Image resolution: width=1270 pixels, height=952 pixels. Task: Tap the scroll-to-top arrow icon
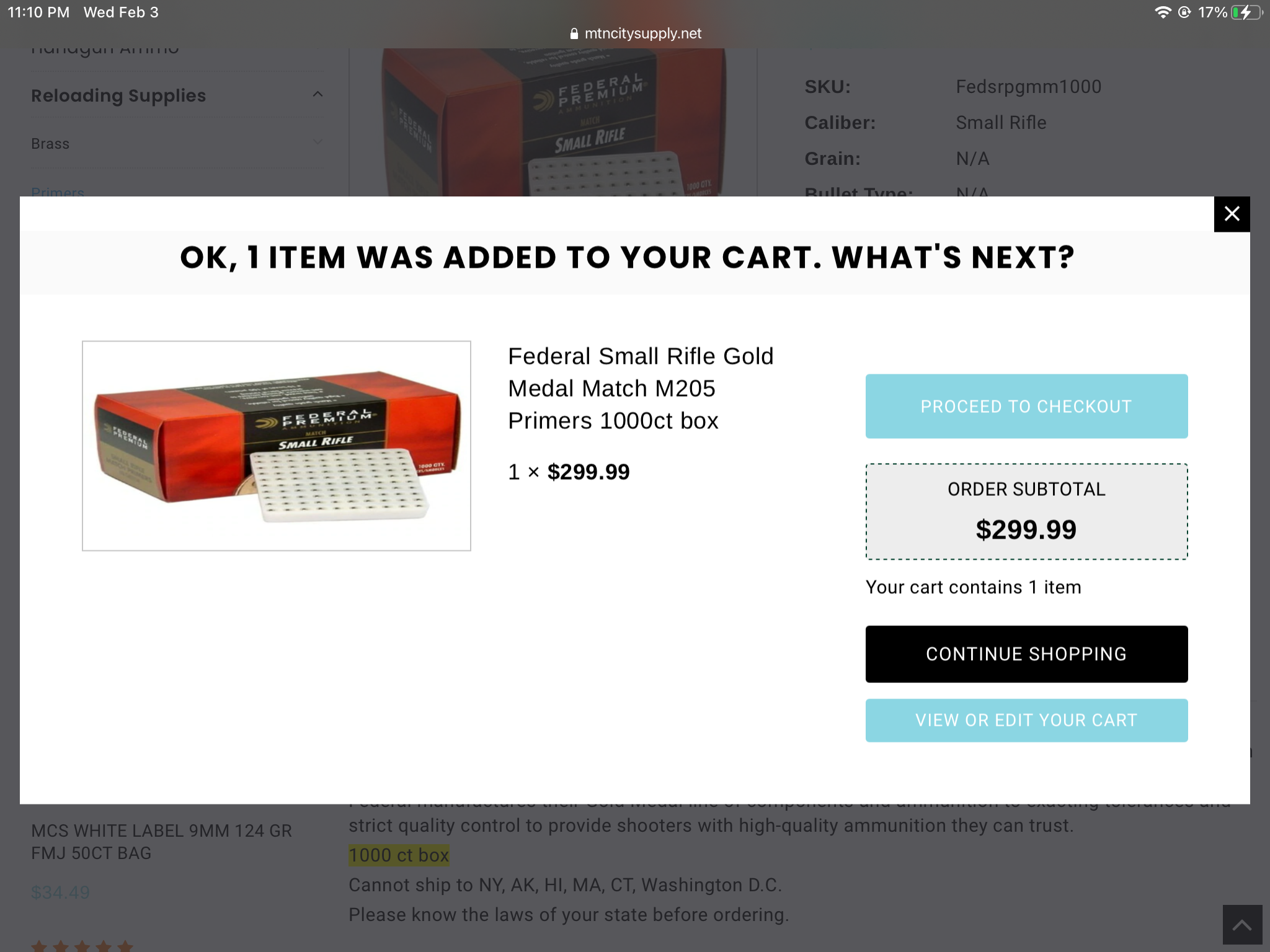(1242, 925)
